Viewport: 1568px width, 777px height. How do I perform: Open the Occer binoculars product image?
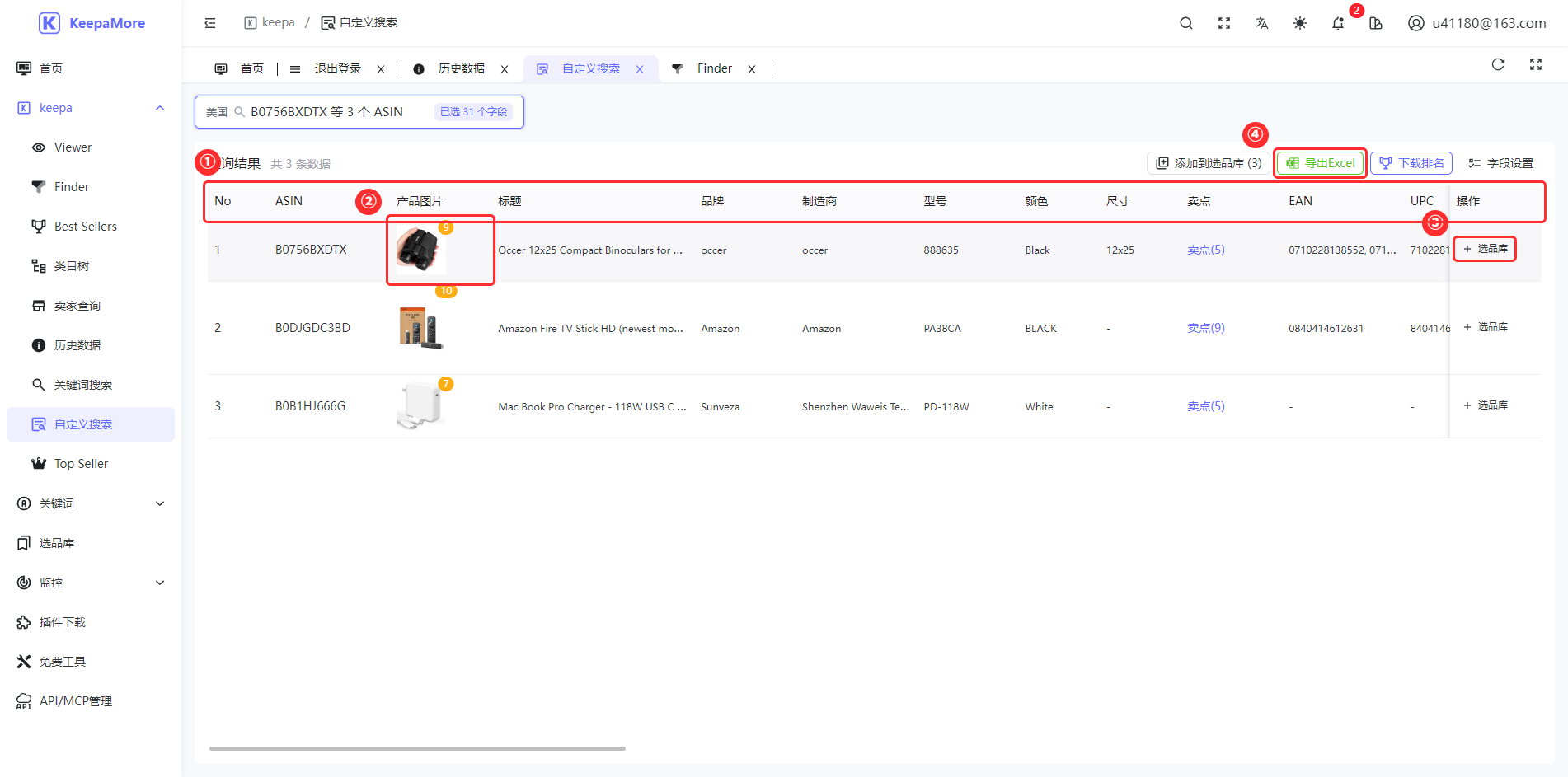[420, 250]
